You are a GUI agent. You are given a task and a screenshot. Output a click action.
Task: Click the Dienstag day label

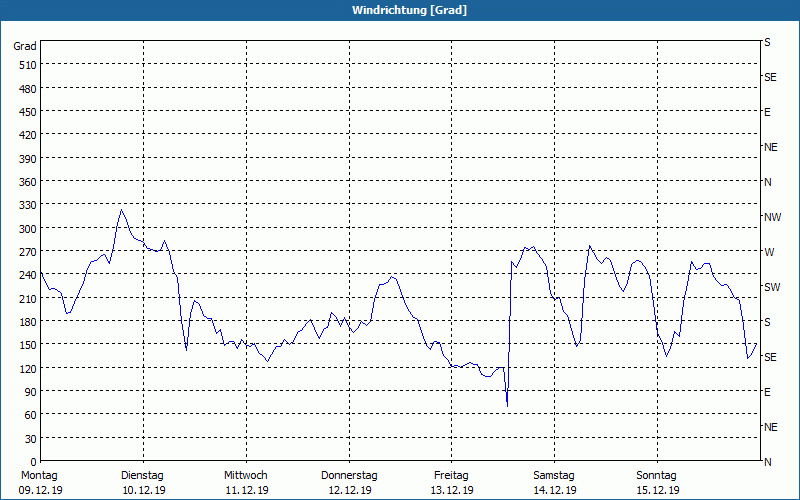point(142,476)
